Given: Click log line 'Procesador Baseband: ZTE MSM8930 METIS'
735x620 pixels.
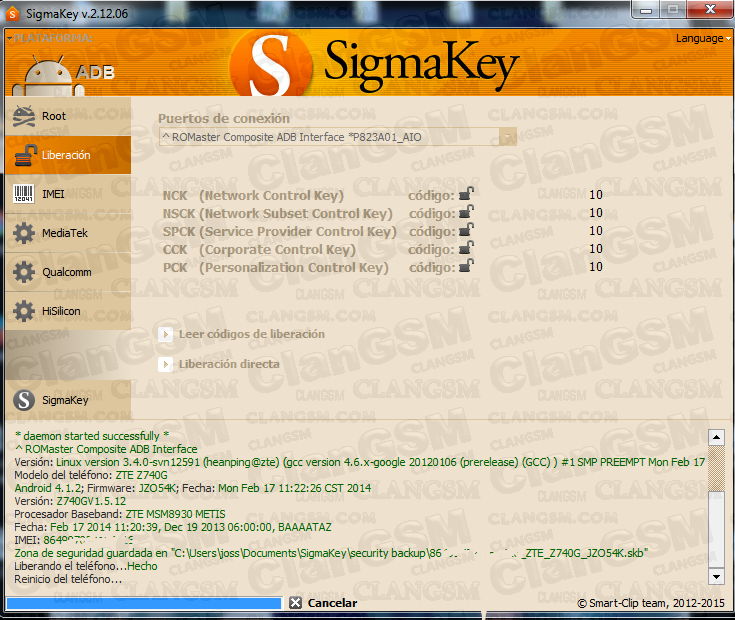Looking at the screenshot, I should point(120,514).
